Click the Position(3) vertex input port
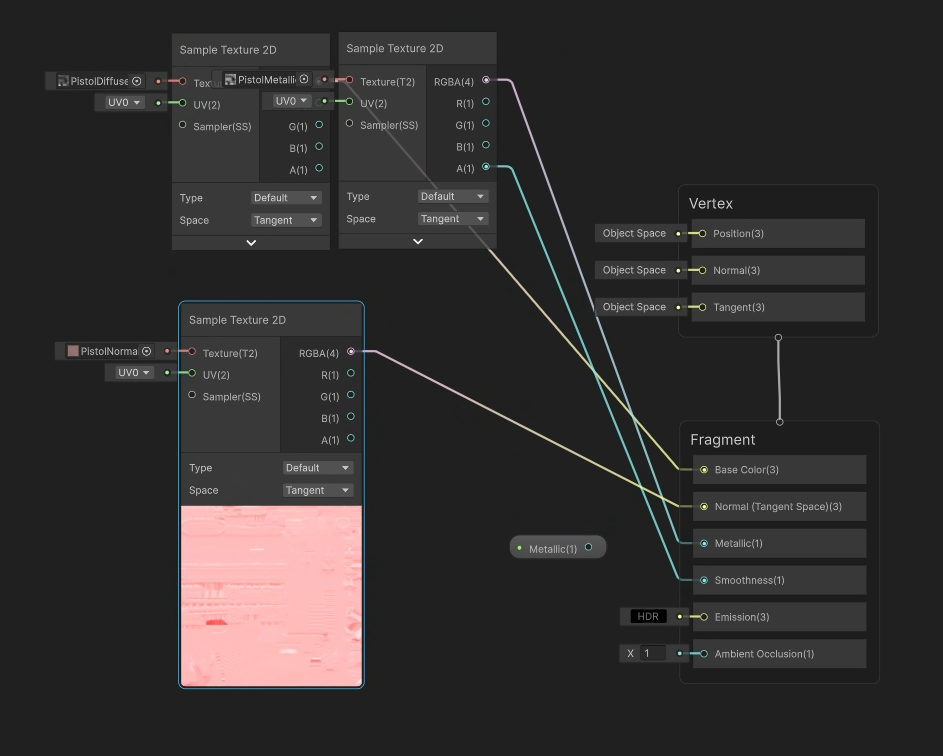Viewport: 943px width, 756px height. (x=702, y=233)
